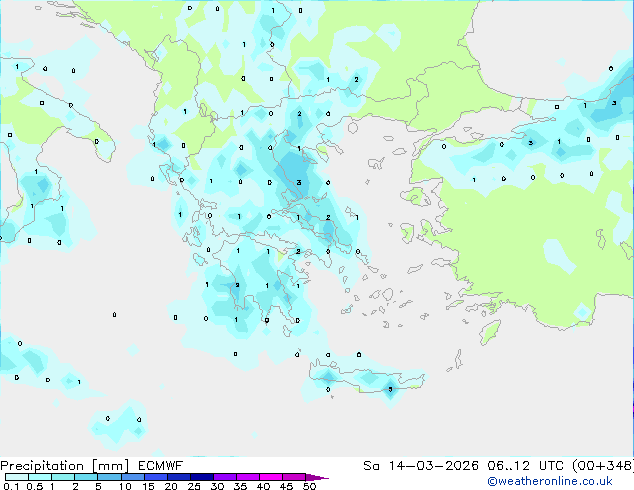
Task: Click the 15–20 mm legend swatch
Action: pos(155,477)
